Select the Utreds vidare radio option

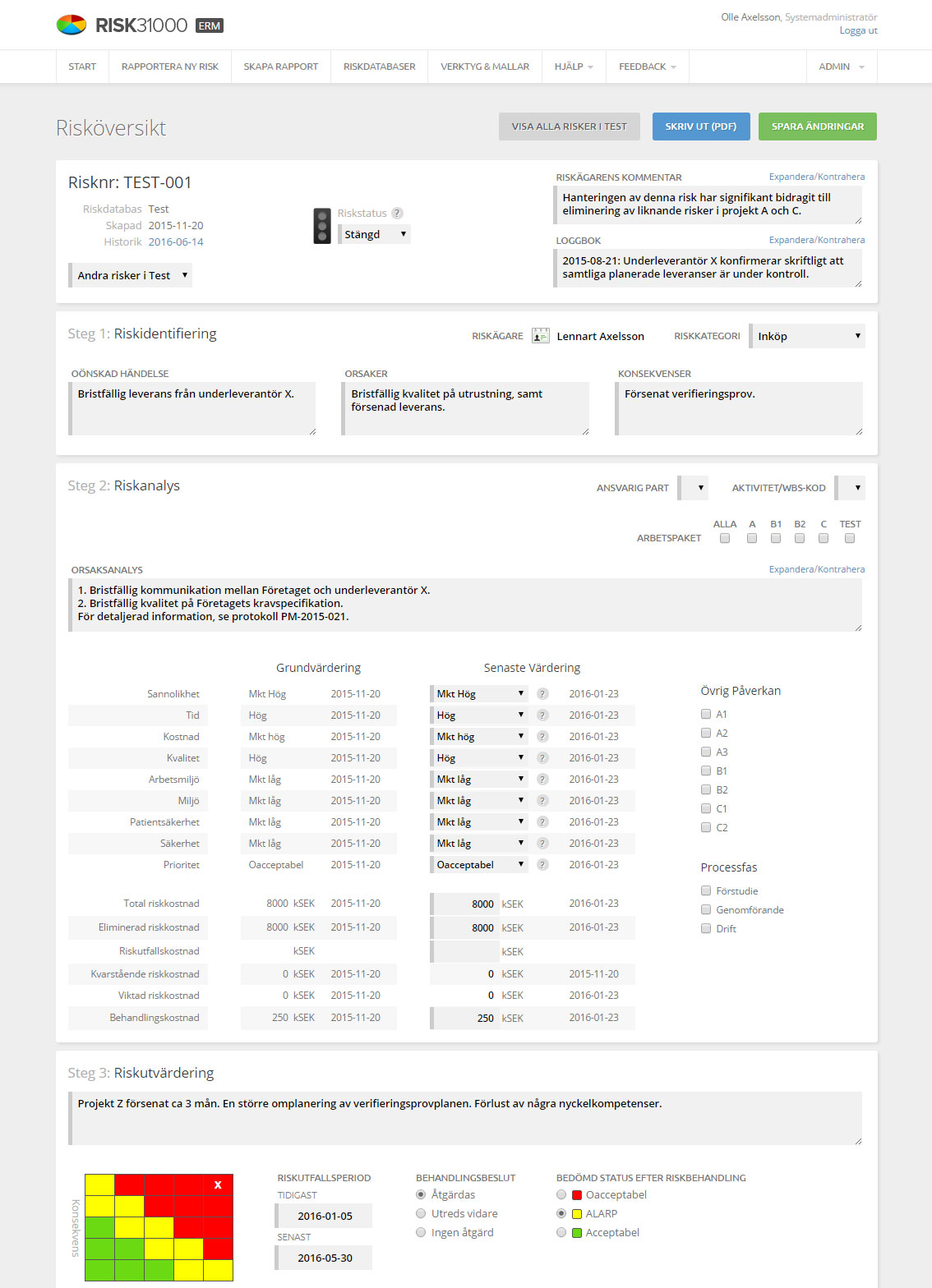point(421,1213)
